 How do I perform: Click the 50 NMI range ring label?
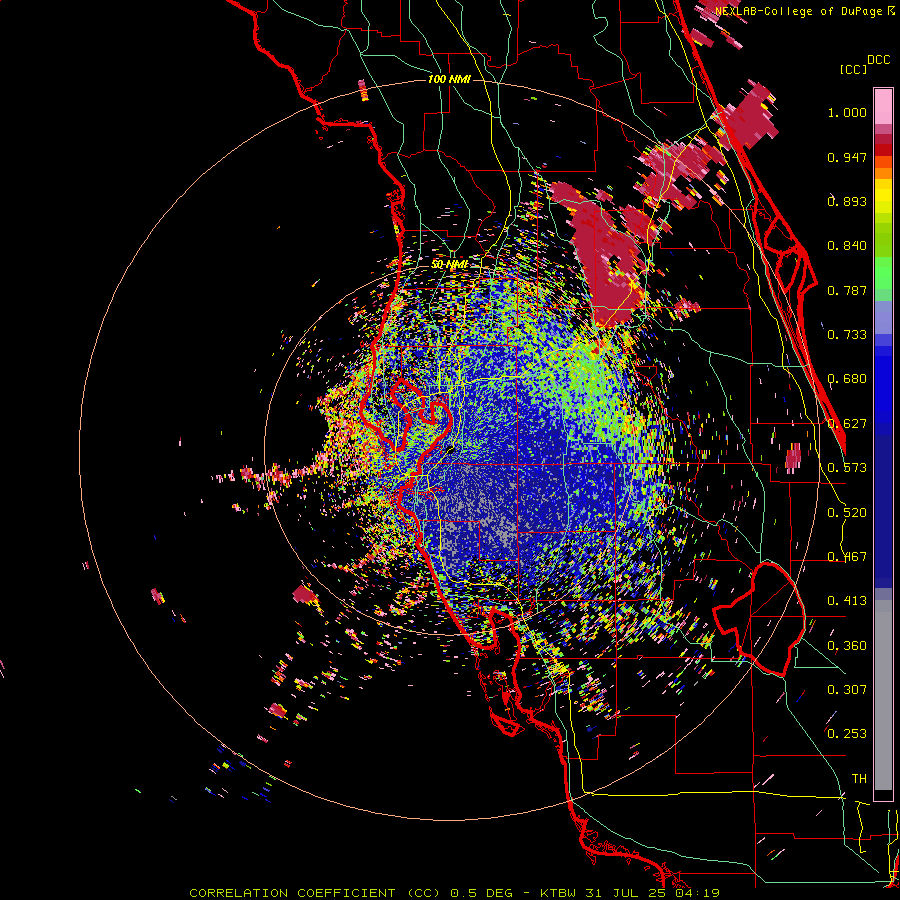click(449, 265)
